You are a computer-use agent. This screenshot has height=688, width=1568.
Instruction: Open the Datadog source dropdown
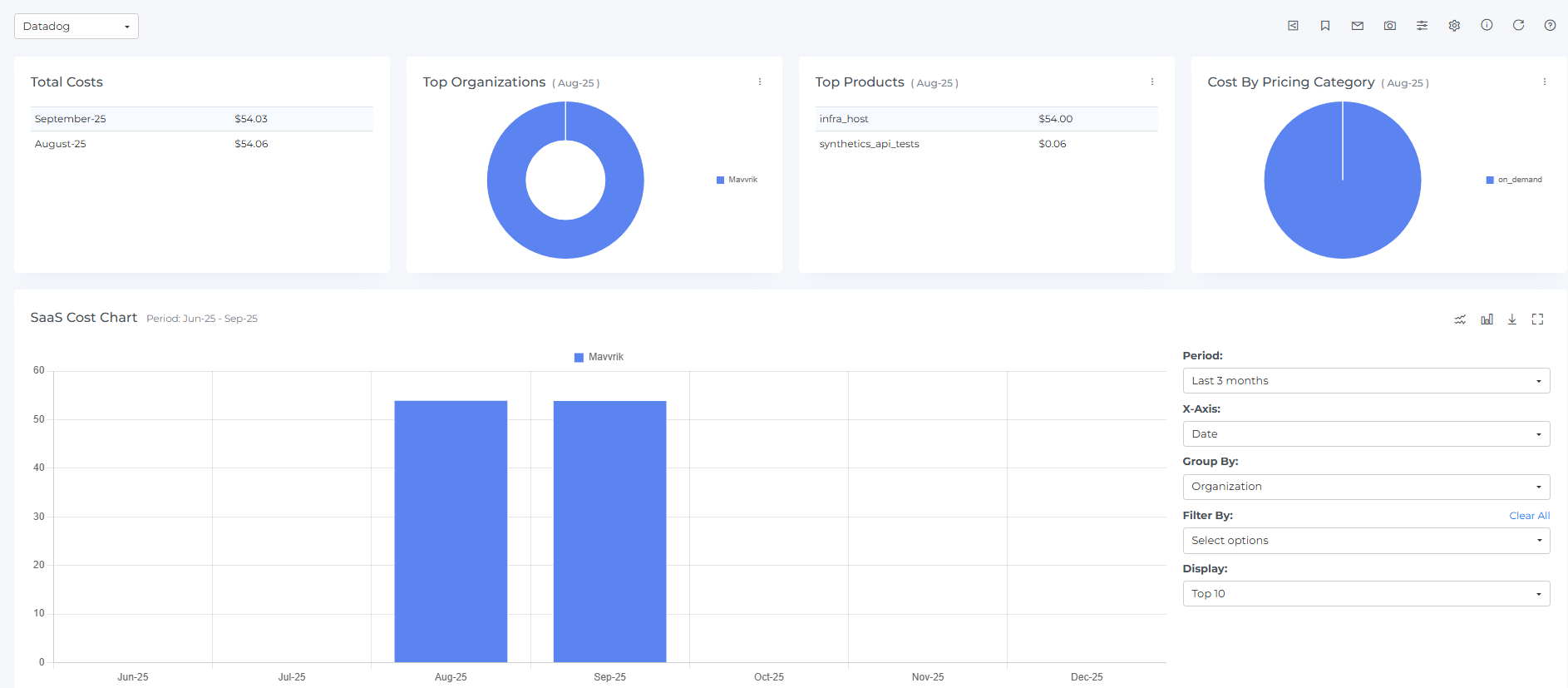[x=76, y=27]
